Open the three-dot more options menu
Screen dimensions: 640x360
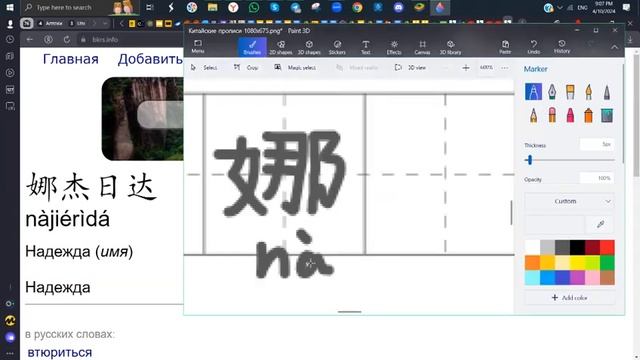505,68
